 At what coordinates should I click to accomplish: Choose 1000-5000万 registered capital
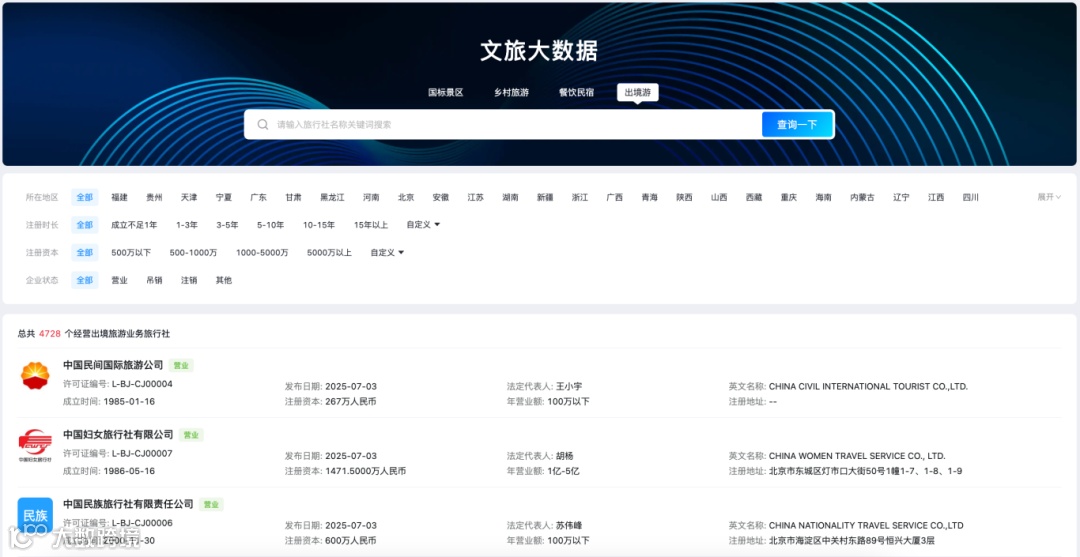pos(262,253)
